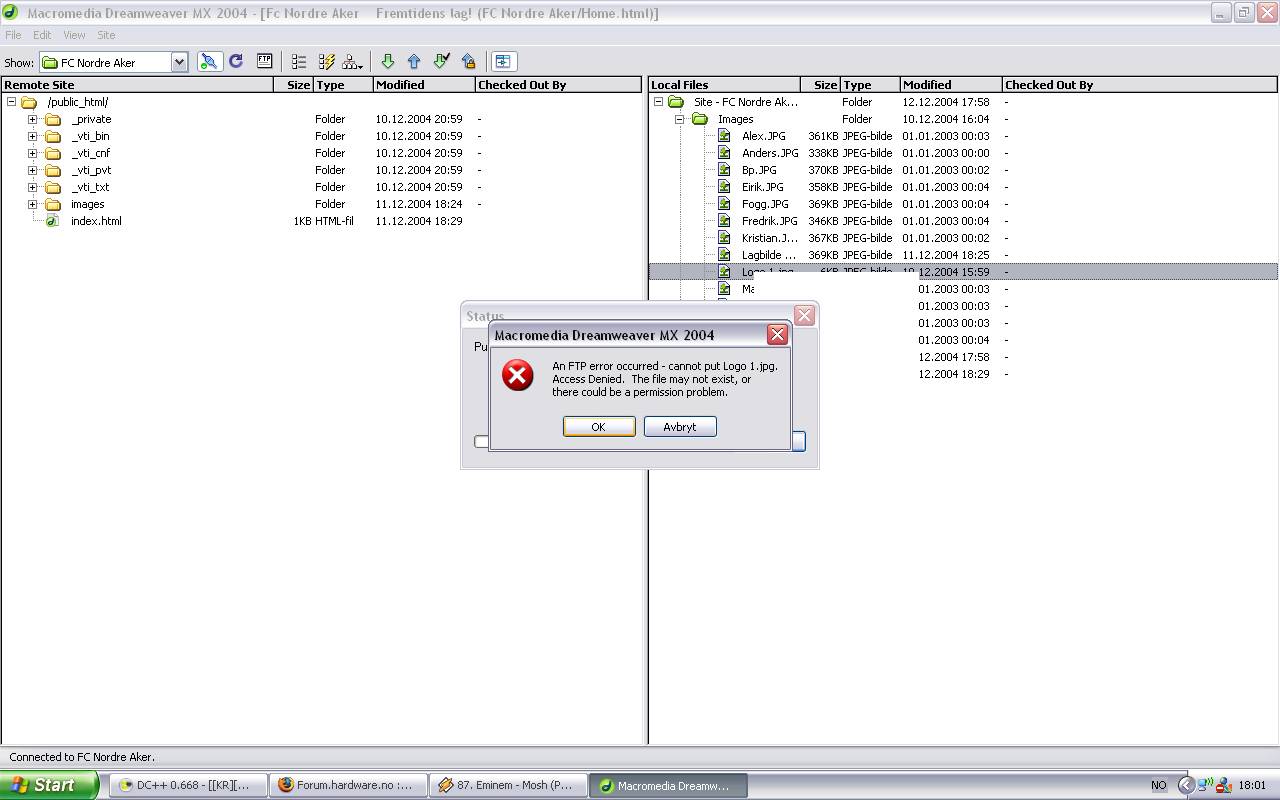Select the Anders.JPG file
Screen dimensions: 1280x800
point(770,153)
